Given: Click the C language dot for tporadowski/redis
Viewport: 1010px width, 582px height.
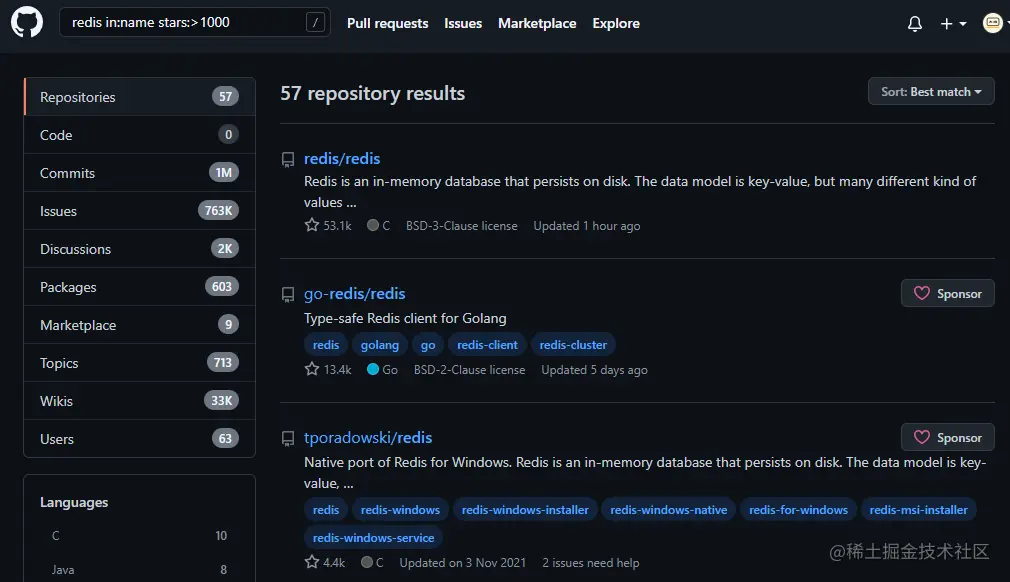Looking at the screenshot, I should [x=367, y=562].
